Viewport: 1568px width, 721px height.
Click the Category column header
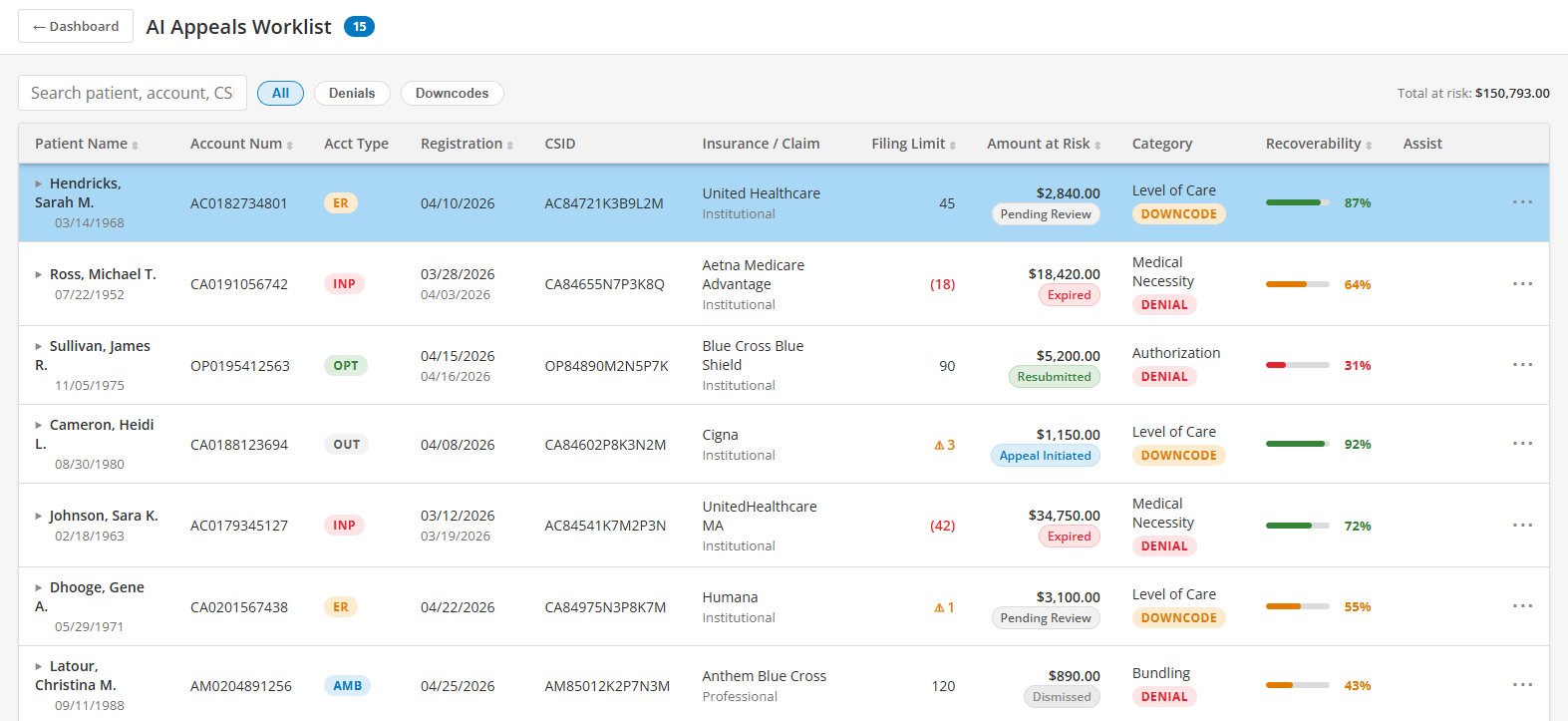1162,144
